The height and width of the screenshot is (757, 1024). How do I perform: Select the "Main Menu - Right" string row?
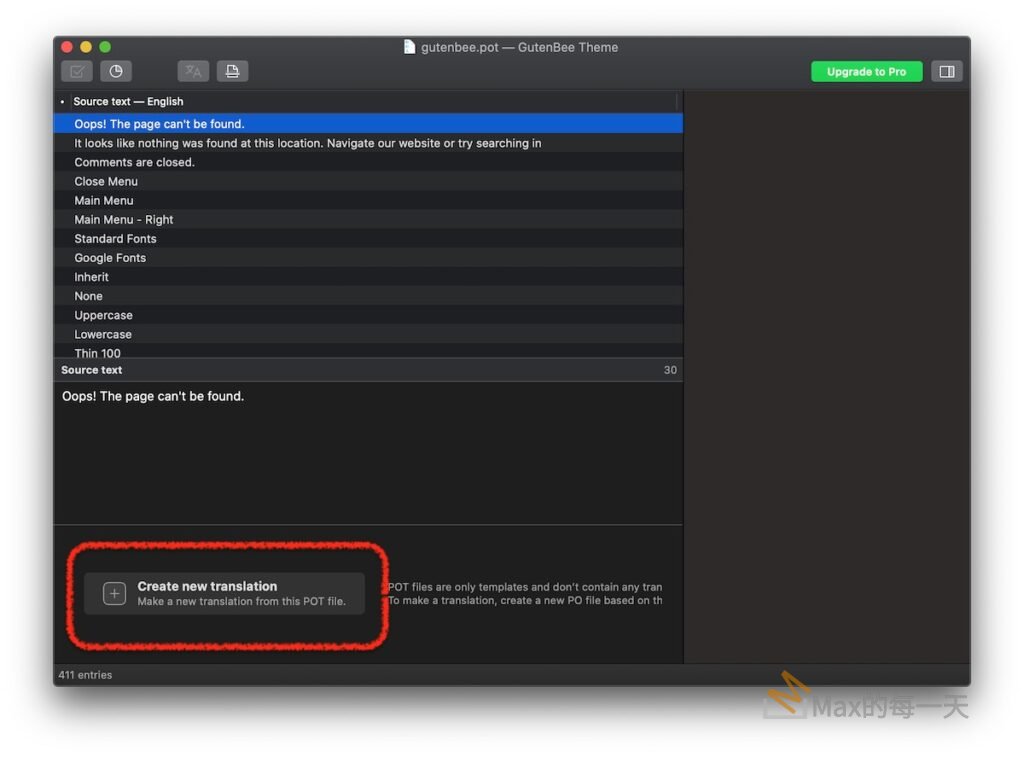[x=124, y=219]
